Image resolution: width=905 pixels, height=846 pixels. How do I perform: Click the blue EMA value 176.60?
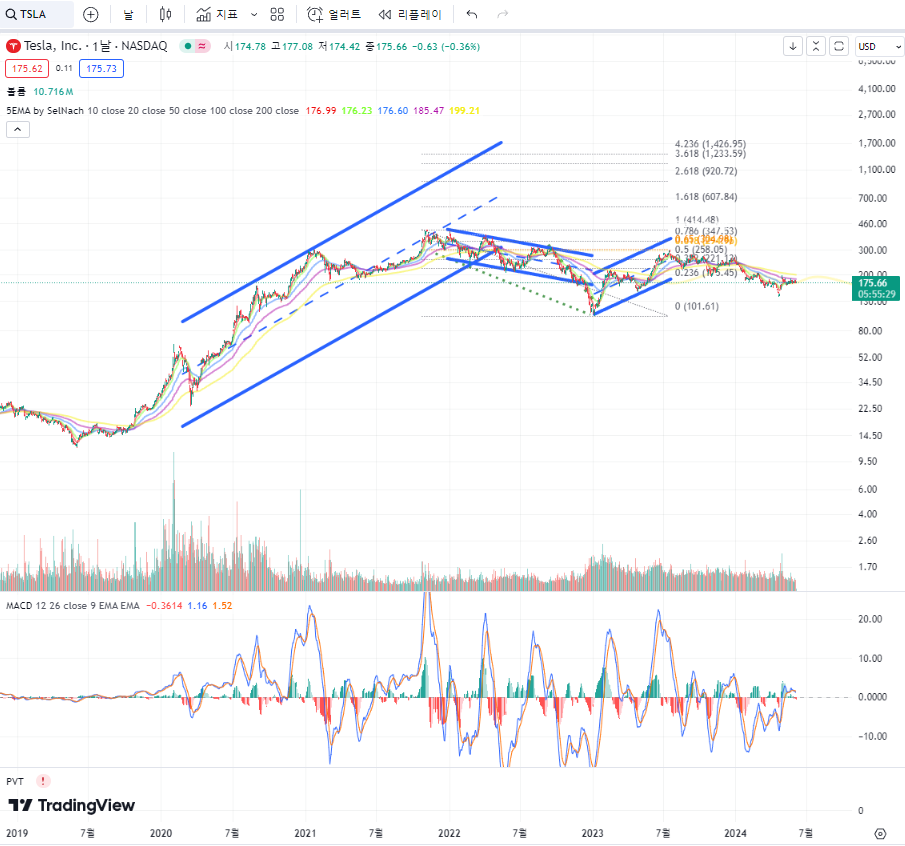[x=393, y=111]
